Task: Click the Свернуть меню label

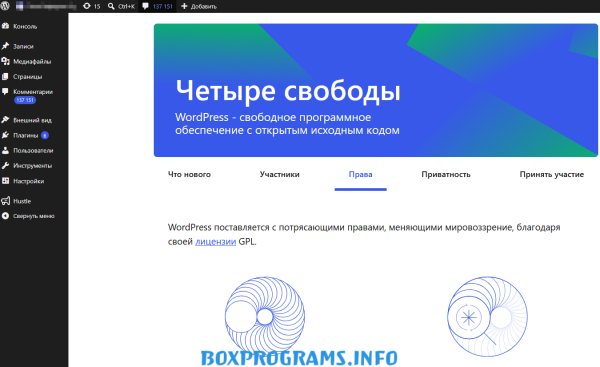Action: [x=34, y=216]
